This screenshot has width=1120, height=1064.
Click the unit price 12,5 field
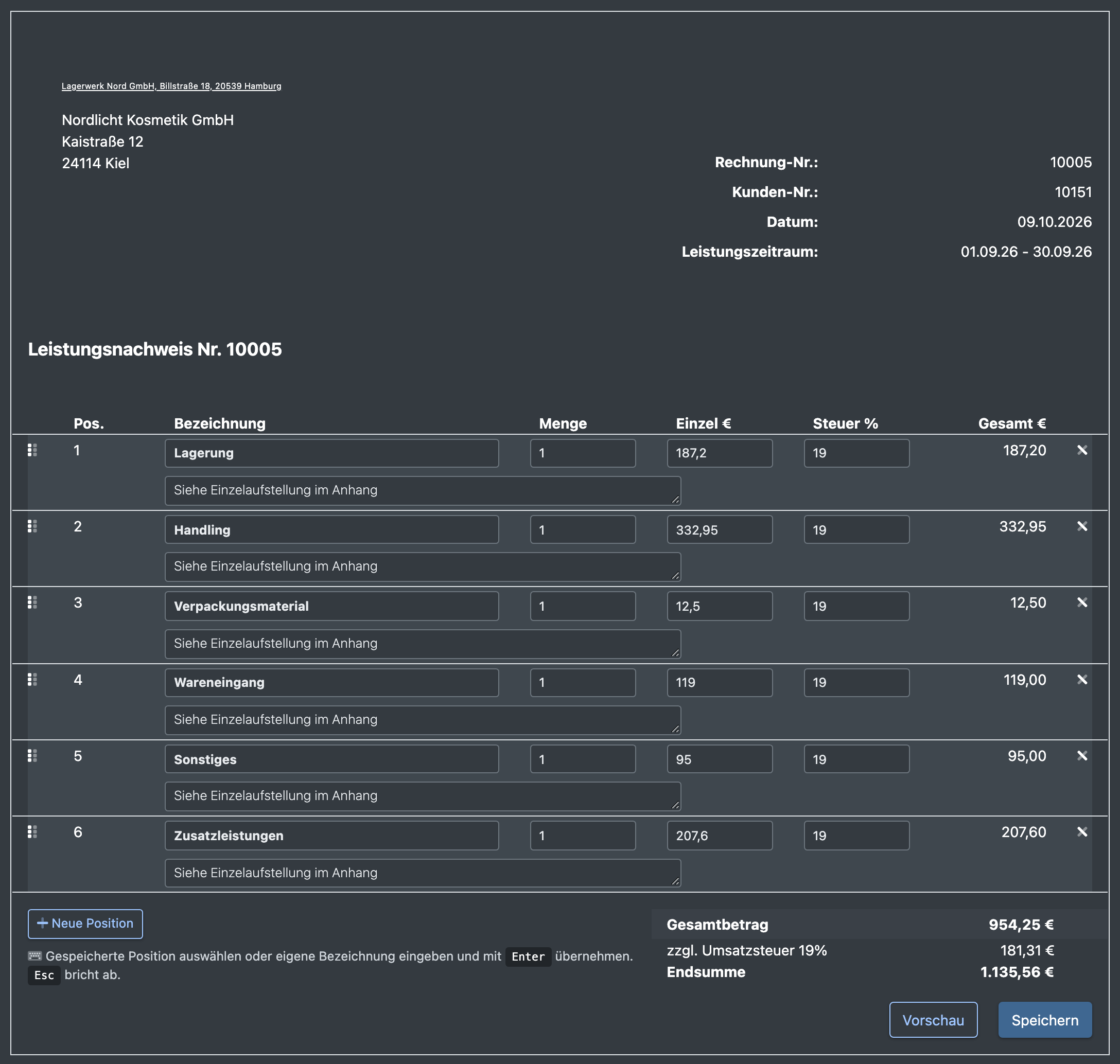(x=720, y=606)
